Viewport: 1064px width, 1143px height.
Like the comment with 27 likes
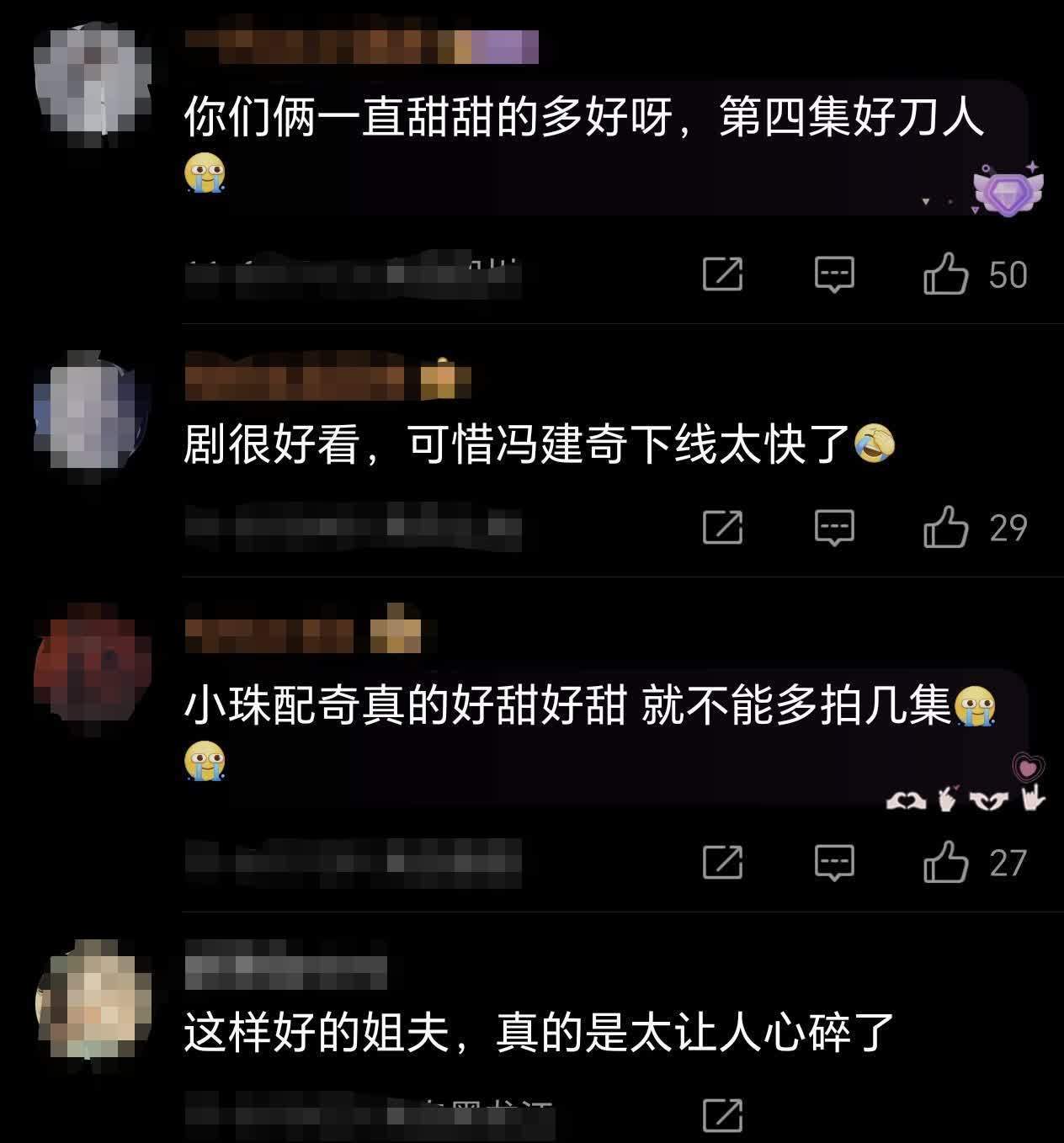(946, 862)
